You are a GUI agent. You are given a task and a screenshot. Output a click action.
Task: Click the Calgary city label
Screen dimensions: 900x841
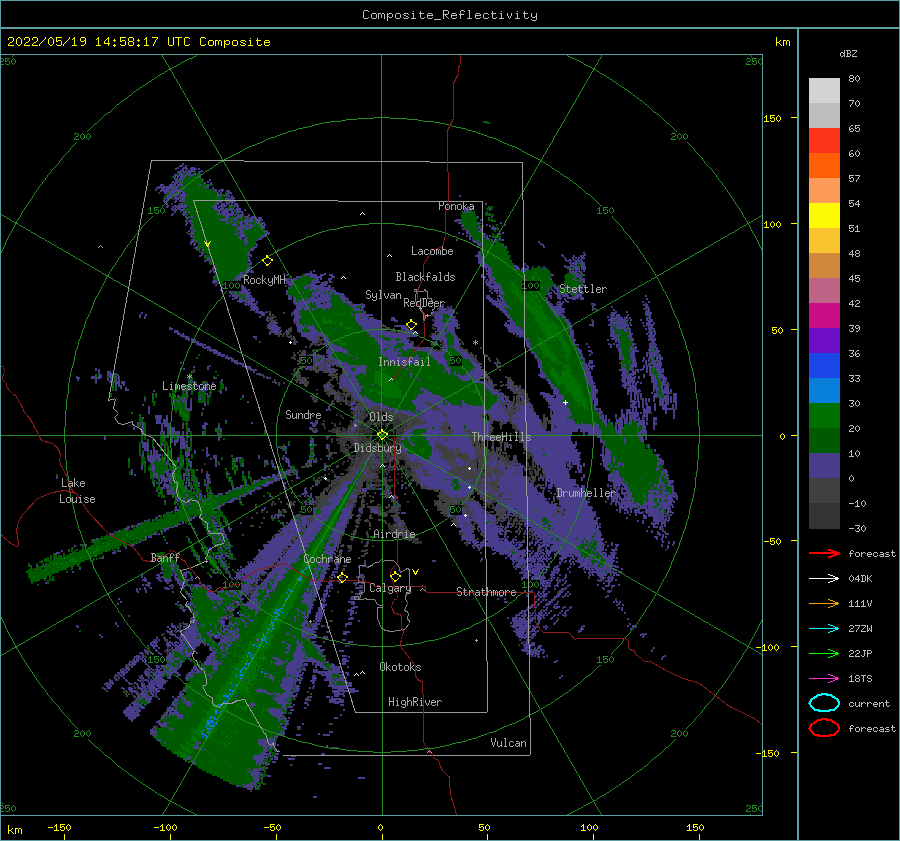(x=390, y=588)
